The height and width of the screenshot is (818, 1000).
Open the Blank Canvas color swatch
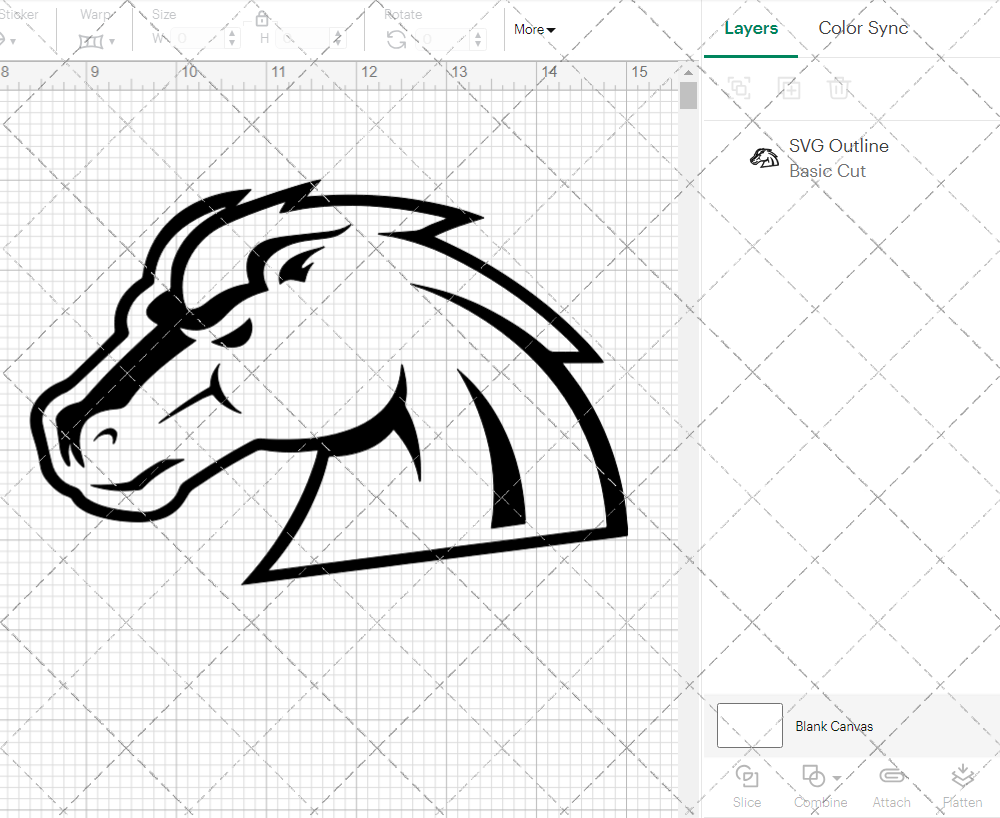tap(748, 726)
